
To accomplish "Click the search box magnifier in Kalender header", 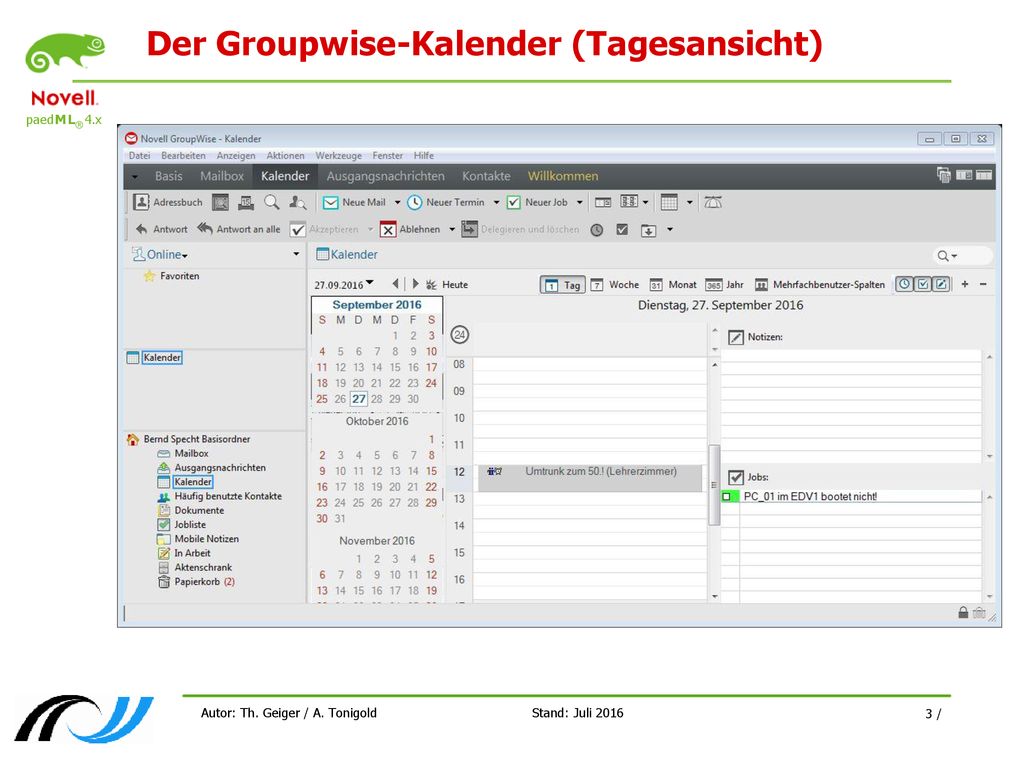I will [x=943, y=255].
